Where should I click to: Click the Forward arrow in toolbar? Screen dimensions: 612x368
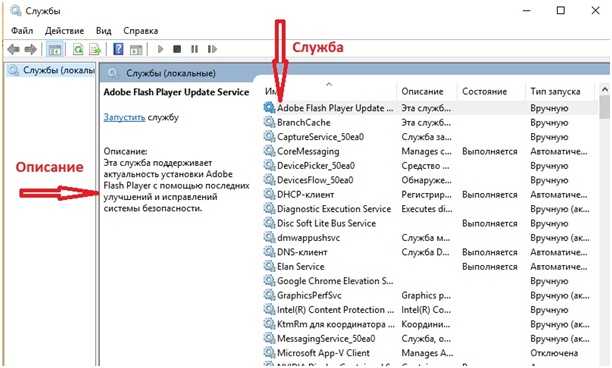pos(30,49)
